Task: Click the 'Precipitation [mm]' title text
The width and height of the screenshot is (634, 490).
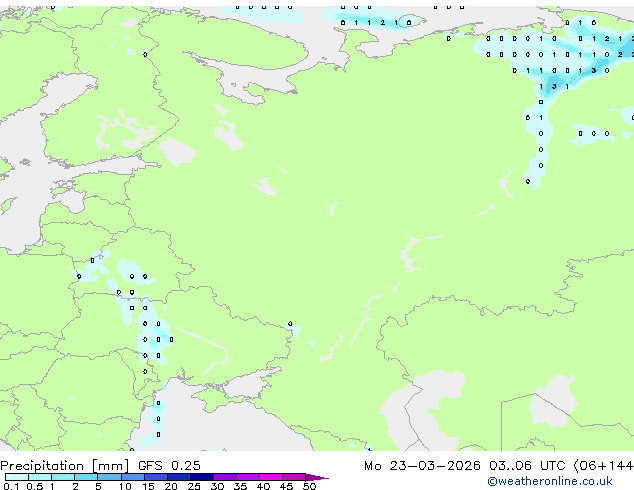Action: click(65, 466)
